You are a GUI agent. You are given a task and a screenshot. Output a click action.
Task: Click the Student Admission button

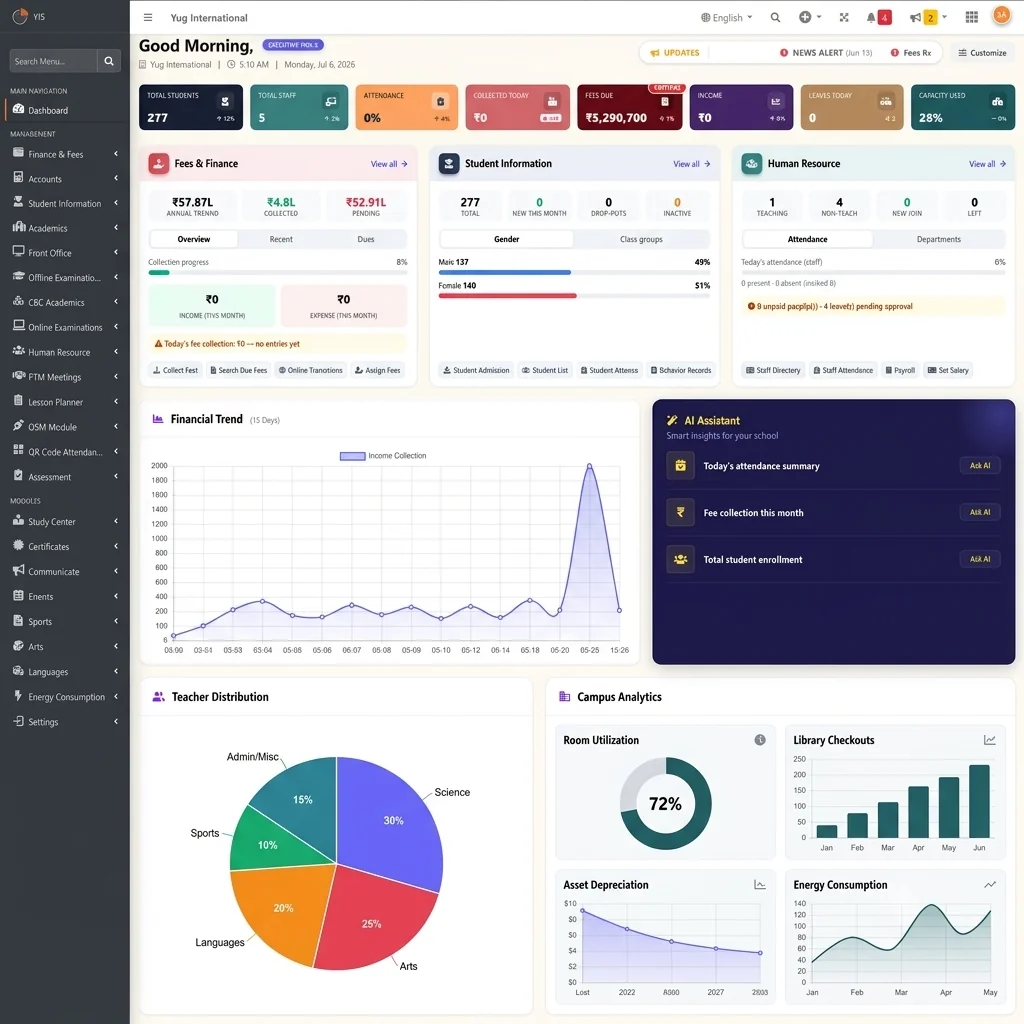pyautogui.click(x=476, y=370)
